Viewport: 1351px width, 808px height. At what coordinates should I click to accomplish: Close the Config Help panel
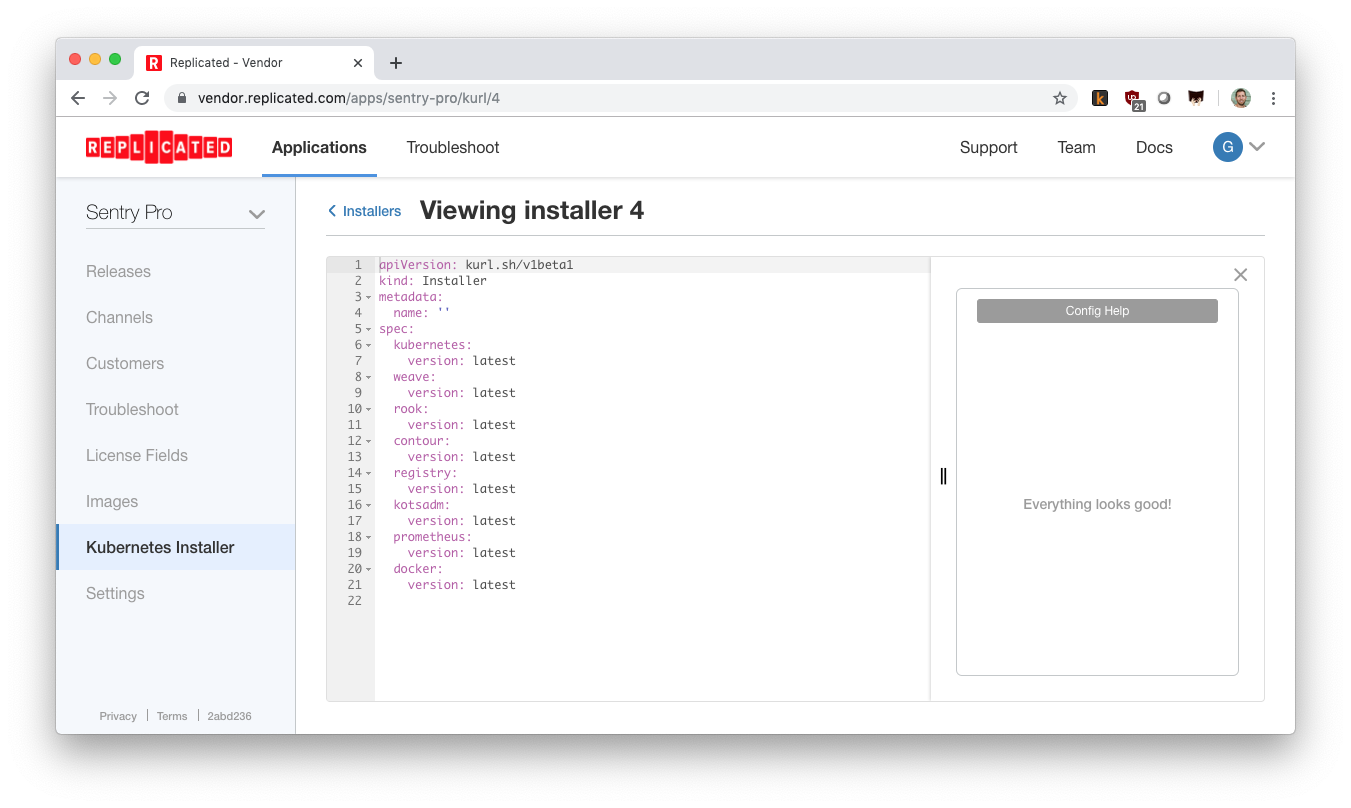point(1240,274)
